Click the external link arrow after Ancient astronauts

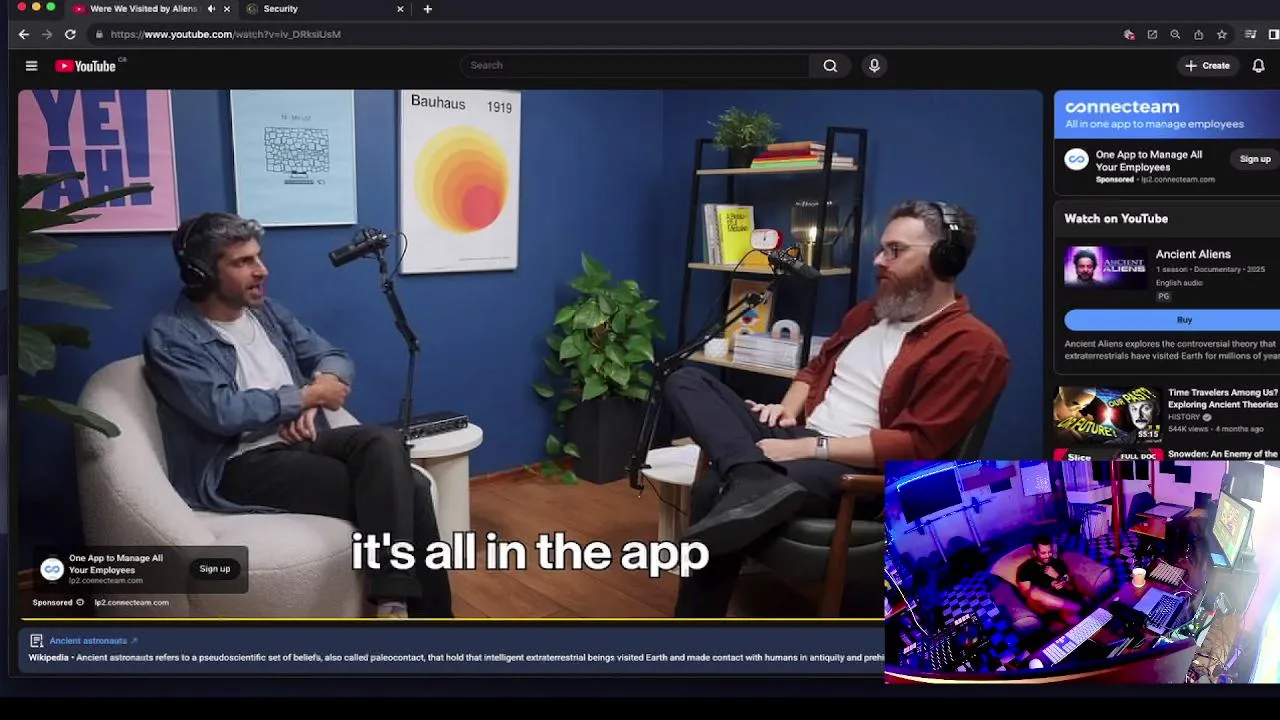134,641
